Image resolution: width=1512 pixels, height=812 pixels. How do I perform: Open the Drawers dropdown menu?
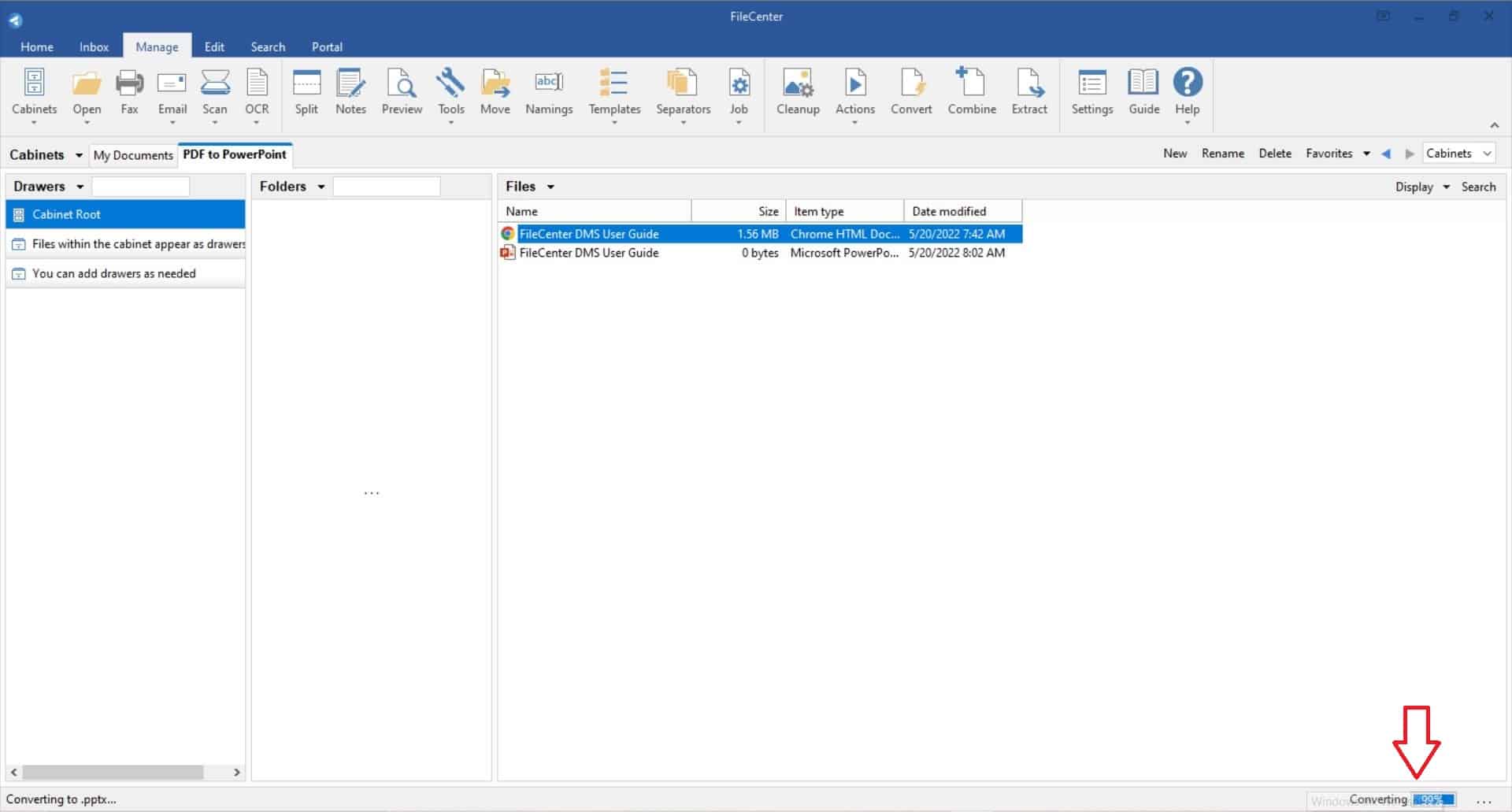coord(80,187)
